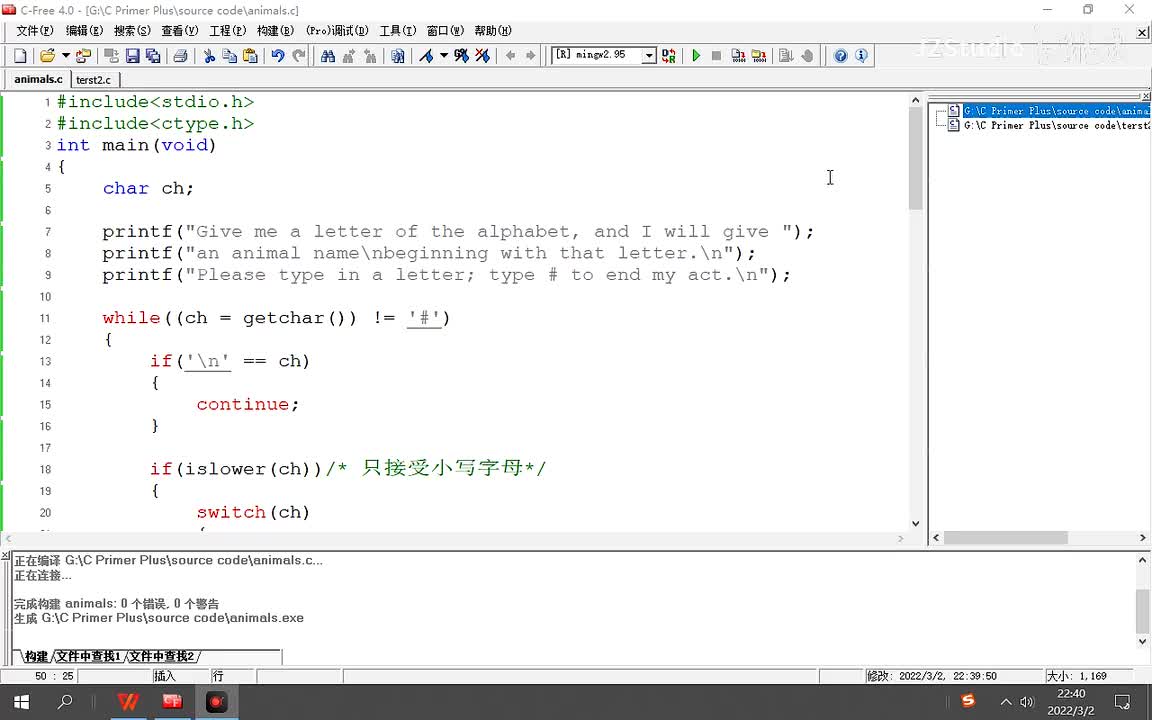
Task: Select animals.c in the file list panel
Action: click(x=1056, y=111)
